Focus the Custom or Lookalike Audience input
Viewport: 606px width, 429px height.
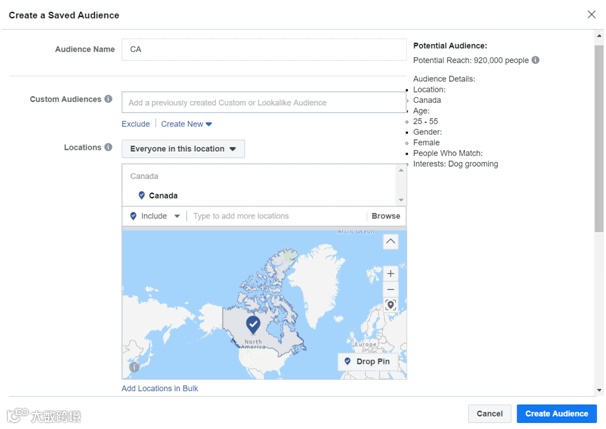pos(264,102)
